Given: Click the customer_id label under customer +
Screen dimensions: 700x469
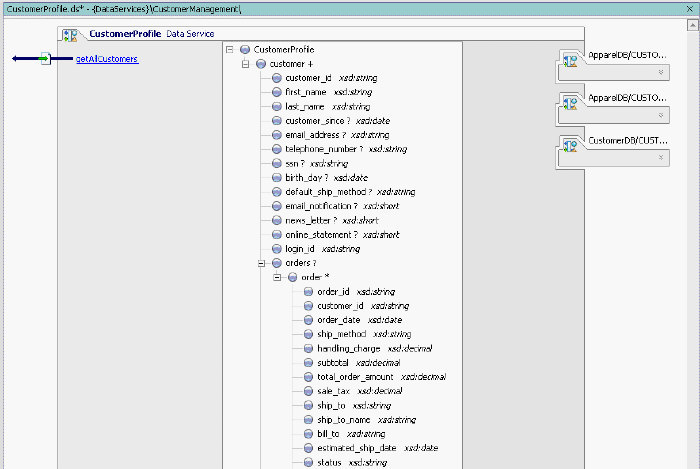Looking at the screenshot, I should point(308,78).
